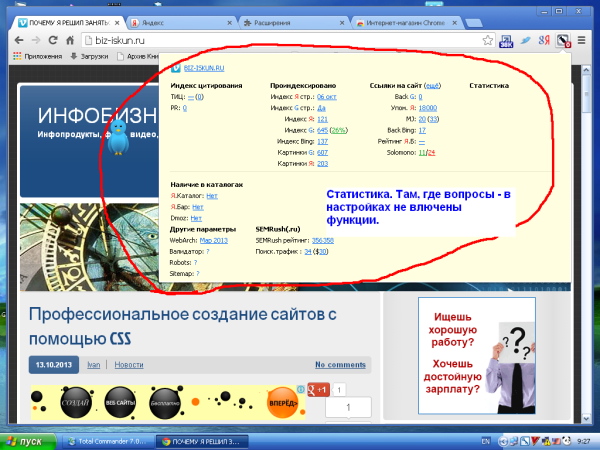Select the ПОЧЕМУ Я РЕШИЛ ЗАНЯТЬ tab
600x450 pixels.
point(69,23)
